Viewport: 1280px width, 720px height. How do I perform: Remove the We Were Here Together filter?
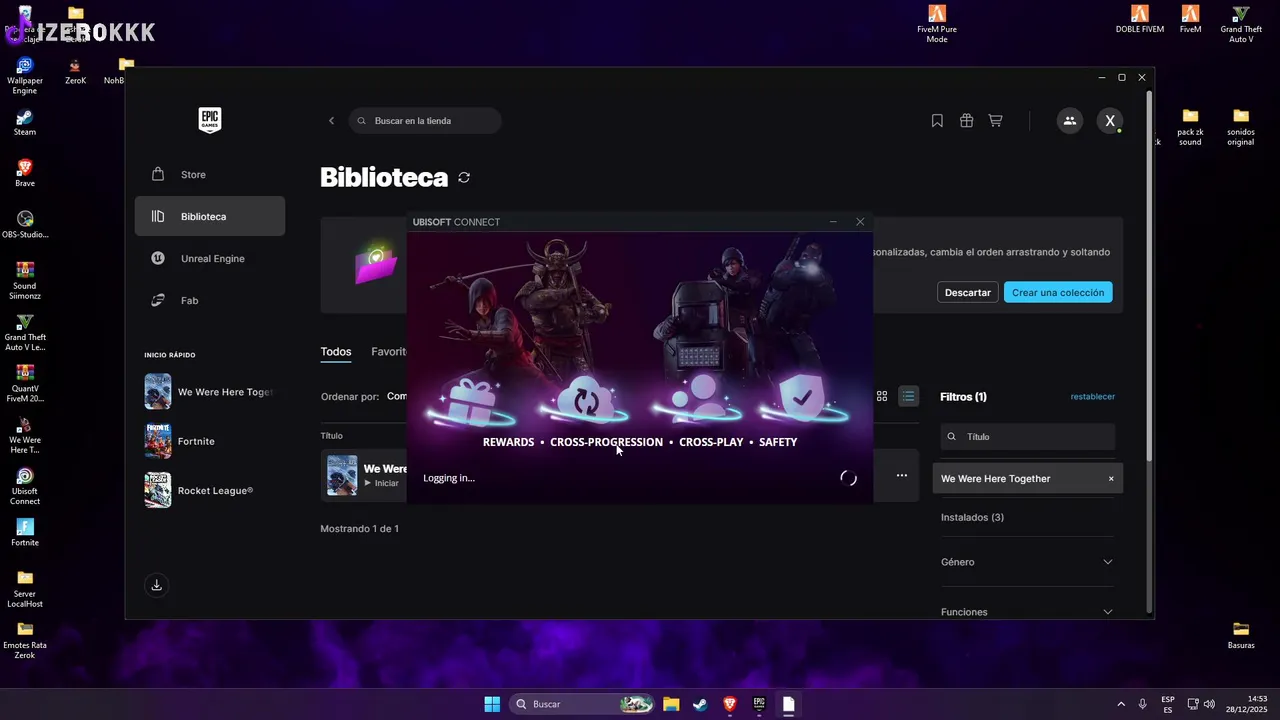1111,479
